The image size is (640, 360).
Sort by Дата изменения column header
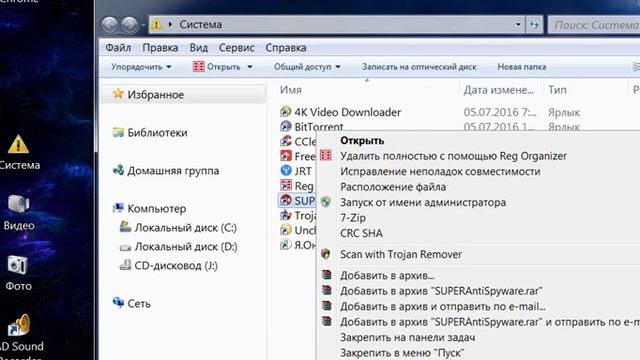click(x=498, y=90)
